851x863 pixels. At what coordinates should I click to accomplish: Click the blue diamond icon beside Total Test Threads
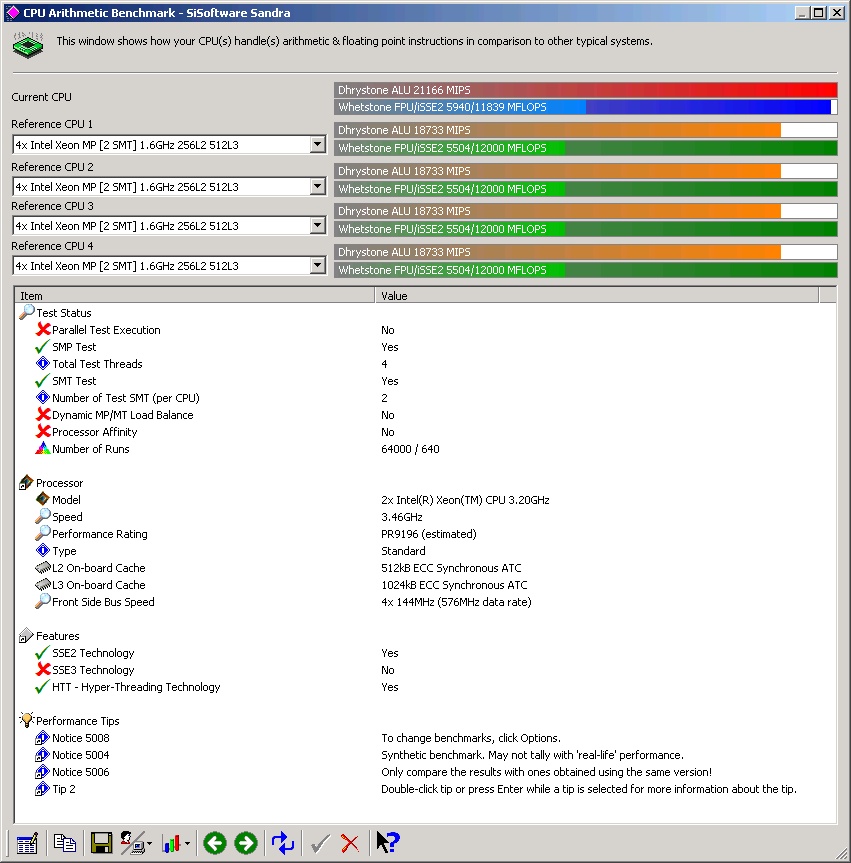click(42, 363)
